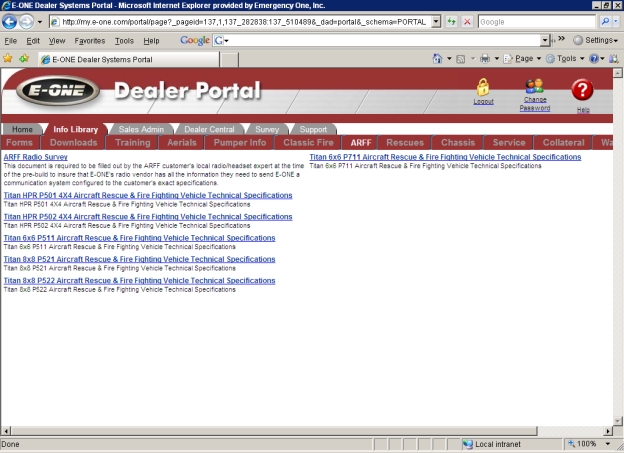Click the browser Forward arrow button
The image size is (624, 453).
click(26, 21)
